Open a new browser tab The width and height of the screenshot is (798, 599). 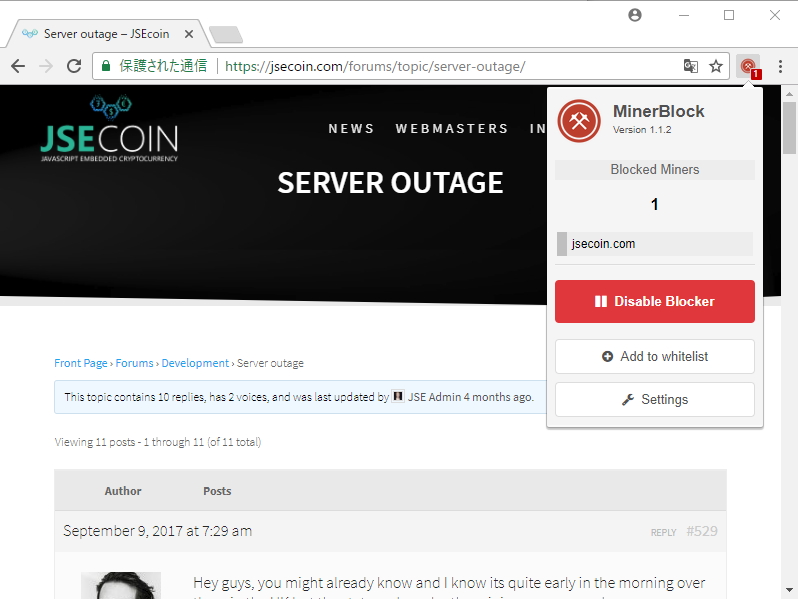coord(226,35)
